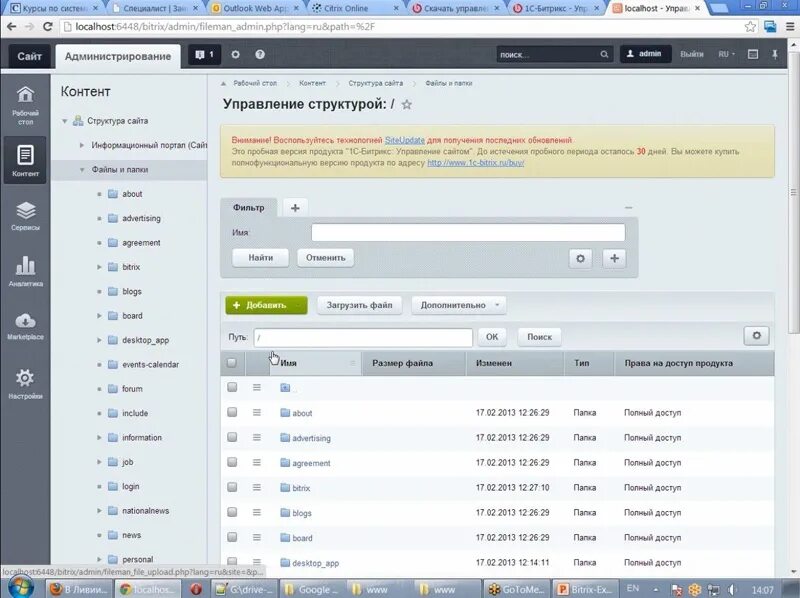Click the vertical page scrollbar
800x598 pixels.
(793, 192)
